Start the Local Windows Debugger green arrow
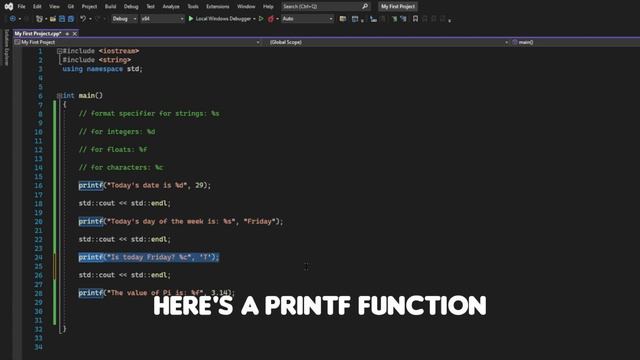This screenshot has height=360, width=640. point(191,19)
